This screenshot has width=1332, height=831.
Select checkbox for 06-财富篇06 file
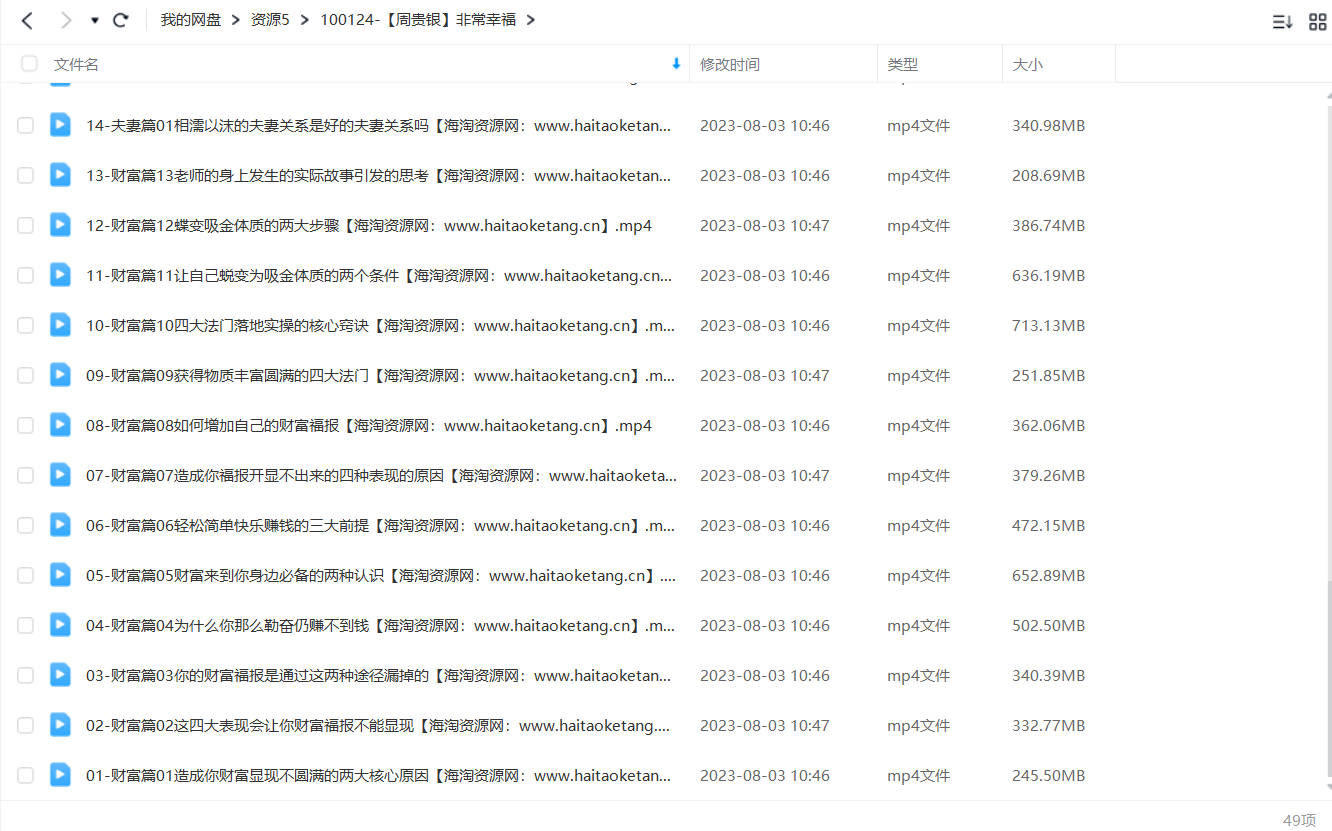(25, 525)
